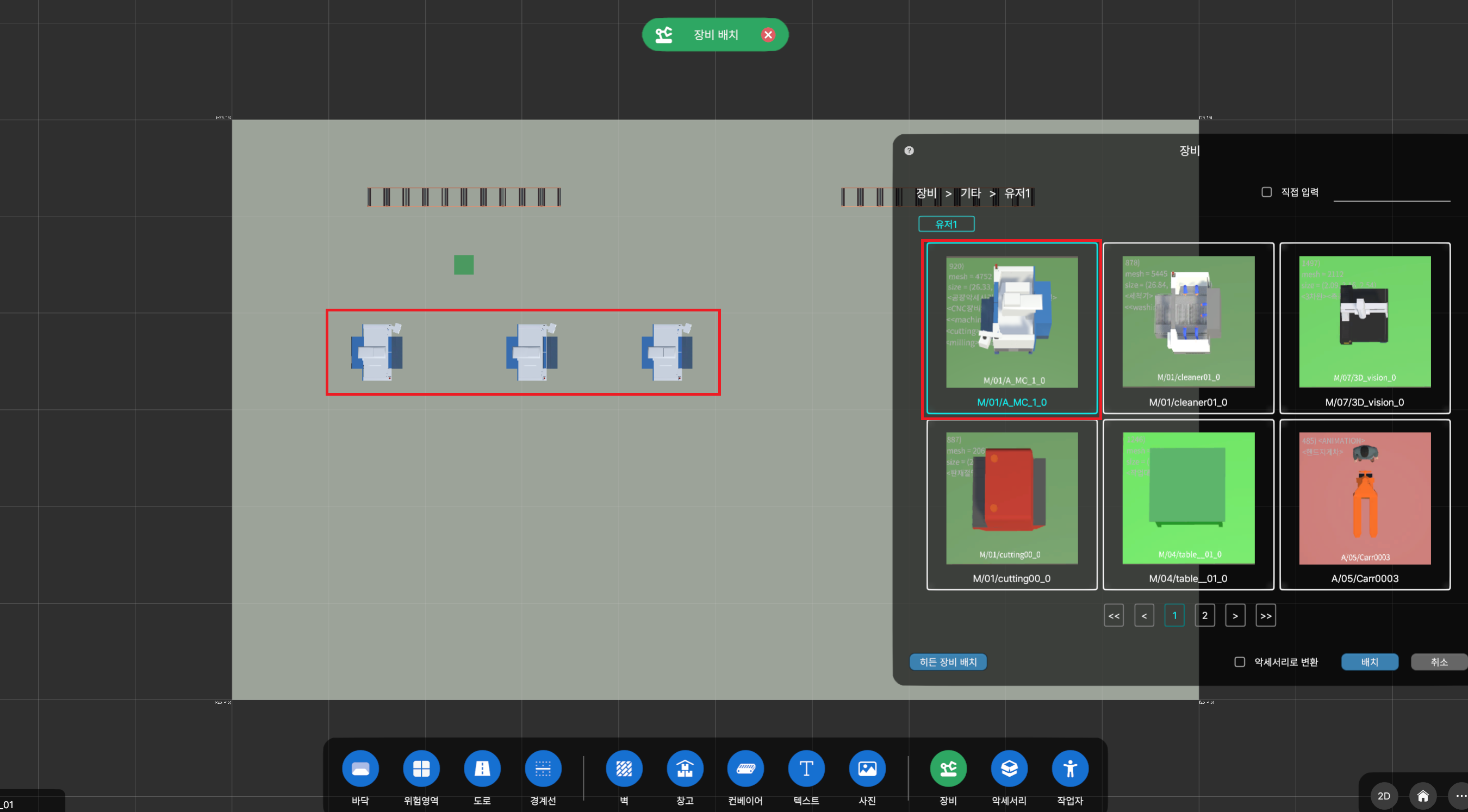
Task: Open the 악세서리 accessory tool
Action: tap(1009, 768)
